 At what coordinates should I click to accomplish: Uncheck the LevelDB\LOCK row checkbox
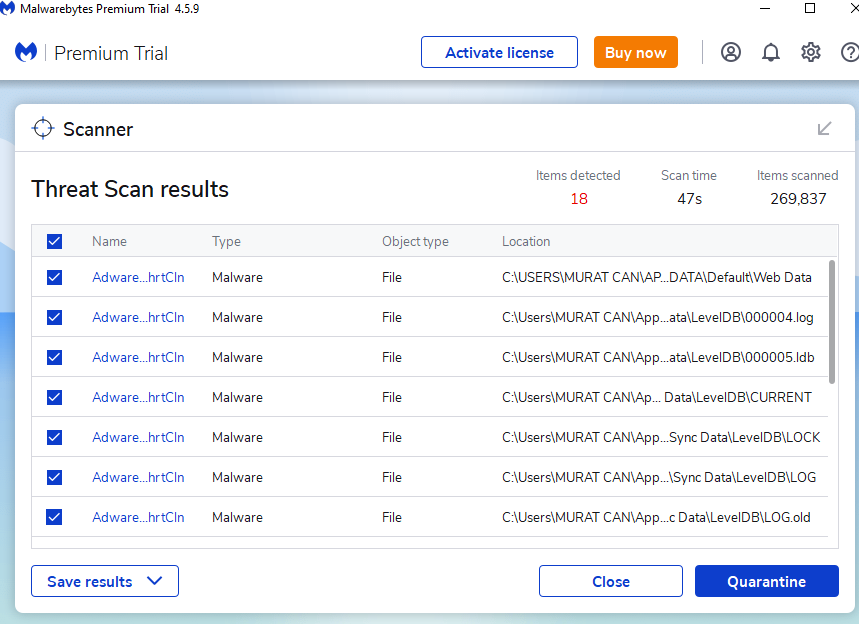pos(54,437)
